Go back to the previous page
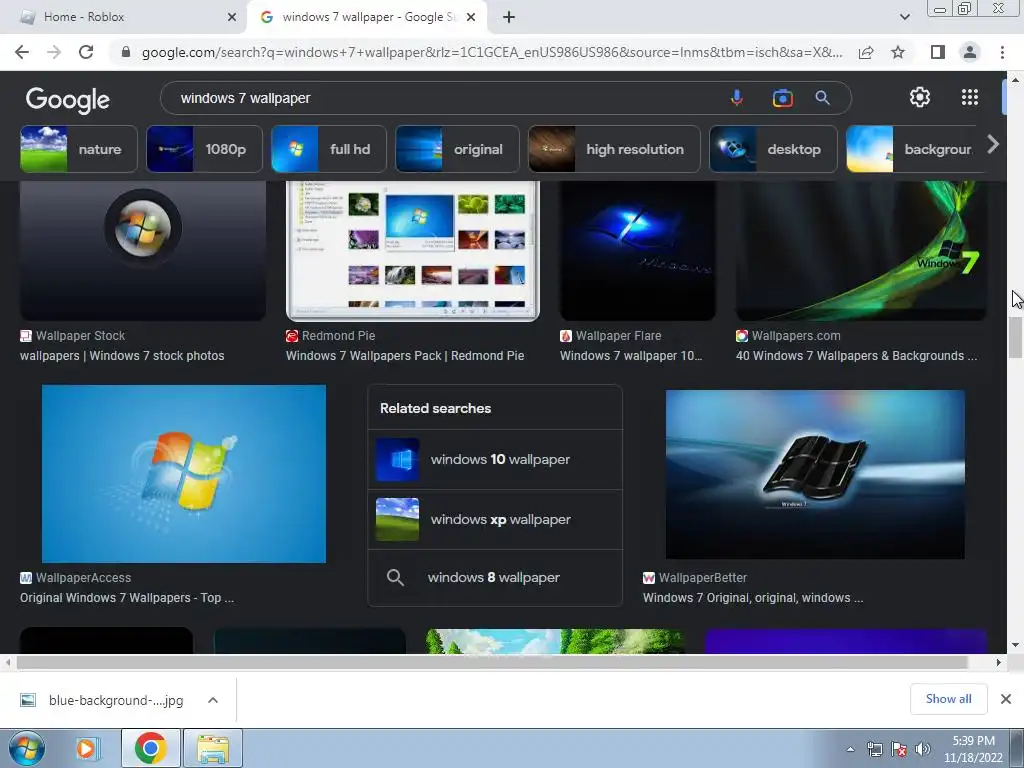 22,52
